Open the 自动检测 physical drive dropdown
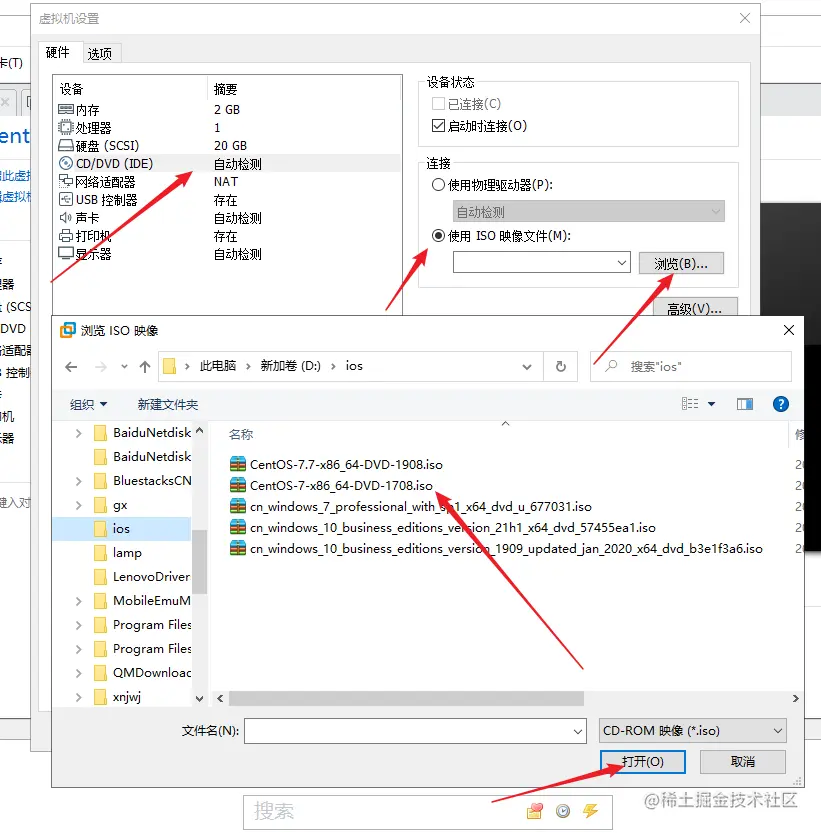Screen dimensions: 821x833 715,212
